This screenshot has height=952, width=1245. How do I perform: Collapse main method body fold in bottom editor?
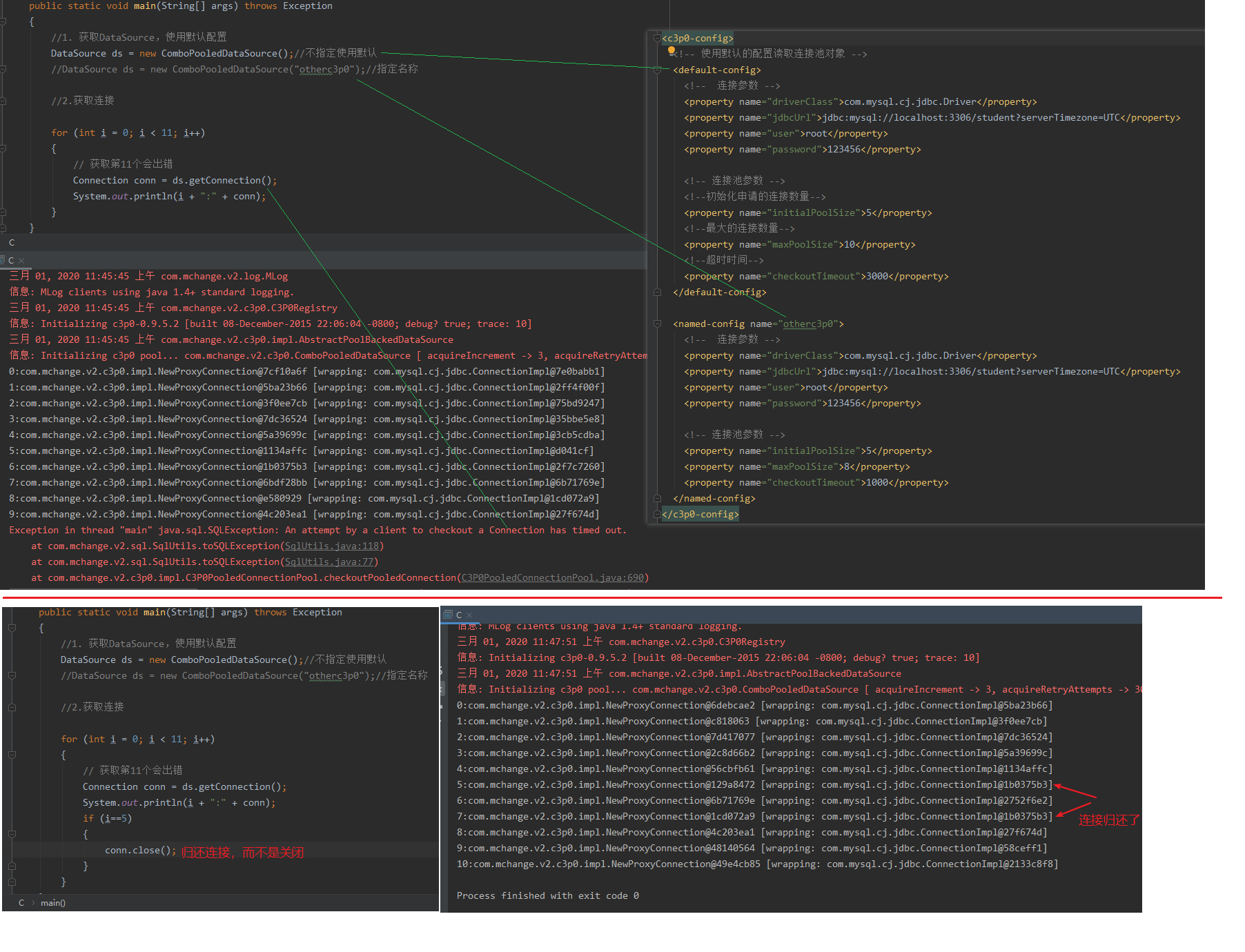coord(12,628)
